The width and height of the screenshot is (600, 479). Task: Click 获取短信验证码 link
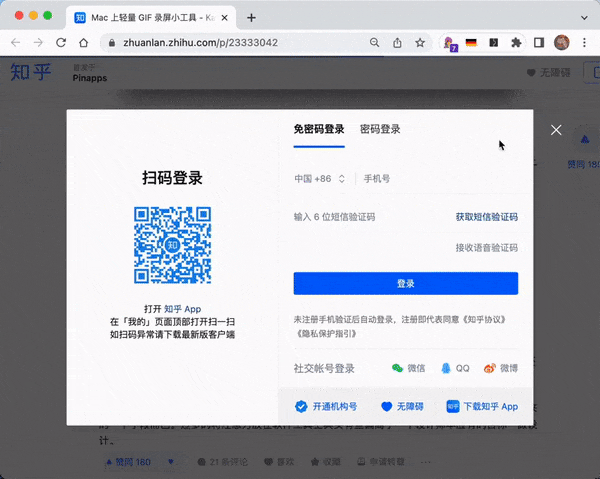(486, 217)
